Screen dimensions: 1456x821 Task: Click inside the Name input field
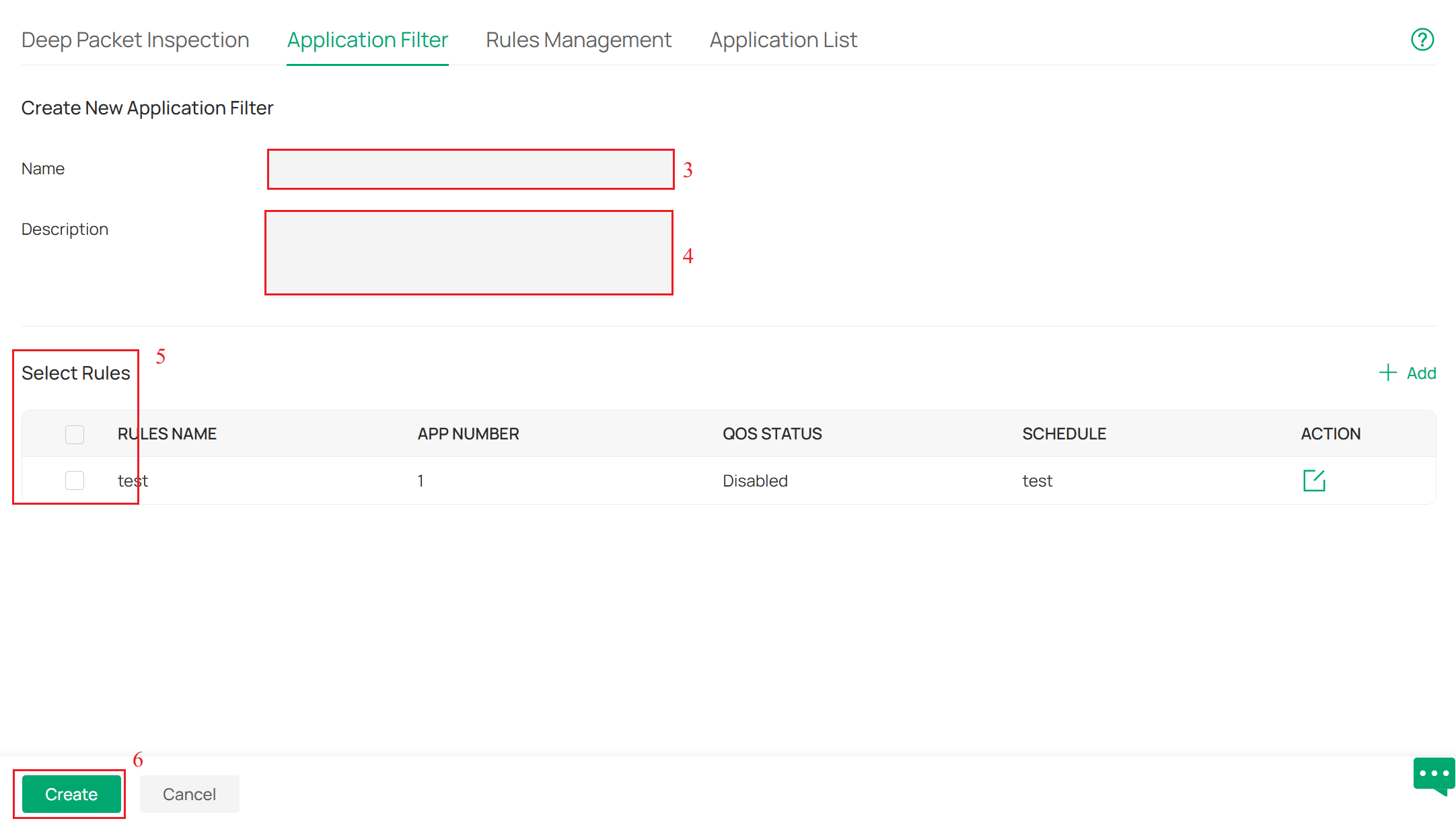pyautogui.click(x=469, y=169)
